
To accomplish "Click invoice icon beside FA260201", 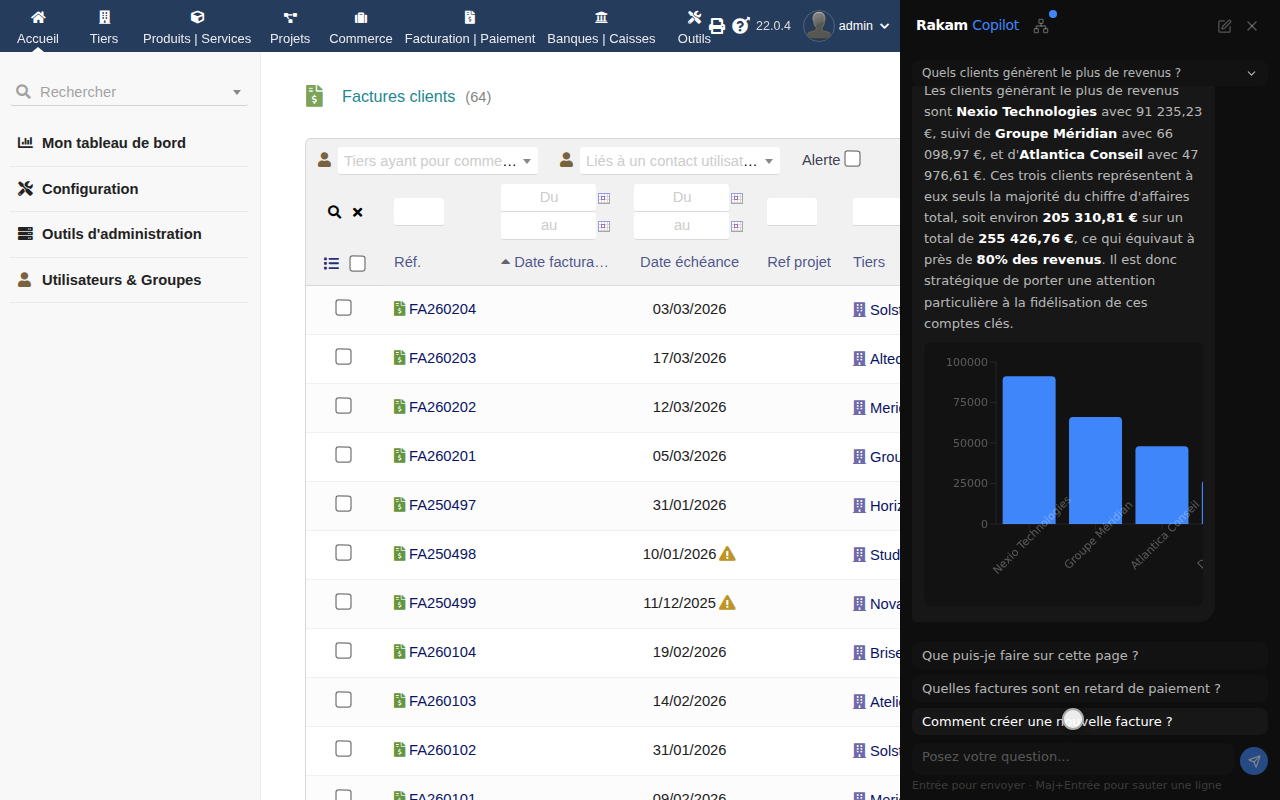I will [x=400, y=456].
